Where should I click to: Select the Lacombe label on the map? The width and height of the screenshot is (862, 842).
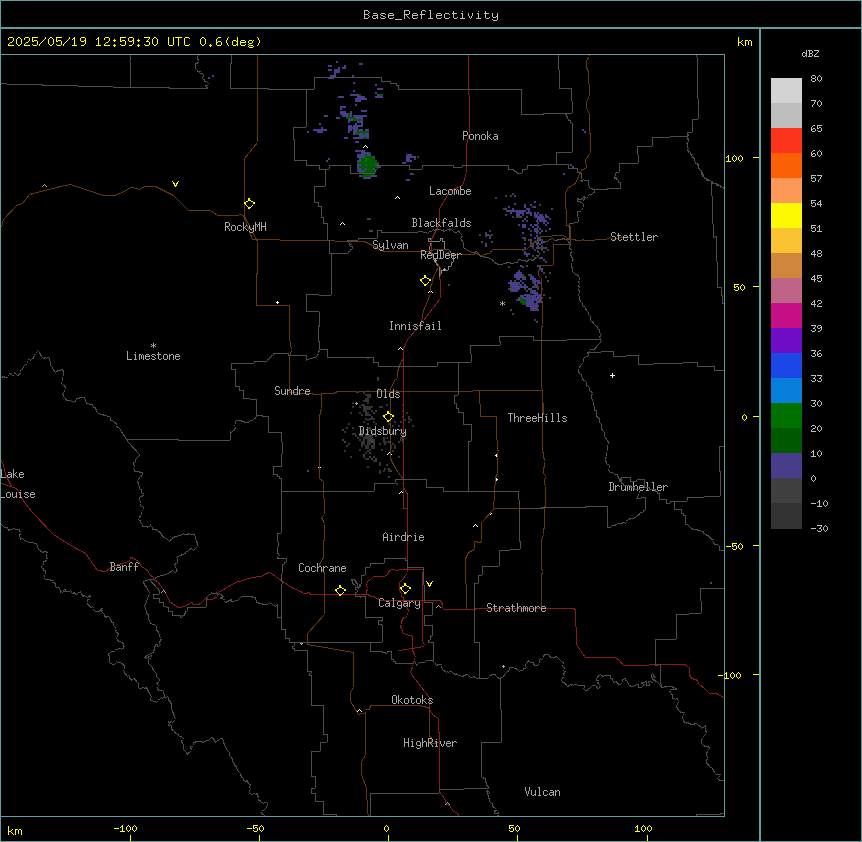(450, 191)
